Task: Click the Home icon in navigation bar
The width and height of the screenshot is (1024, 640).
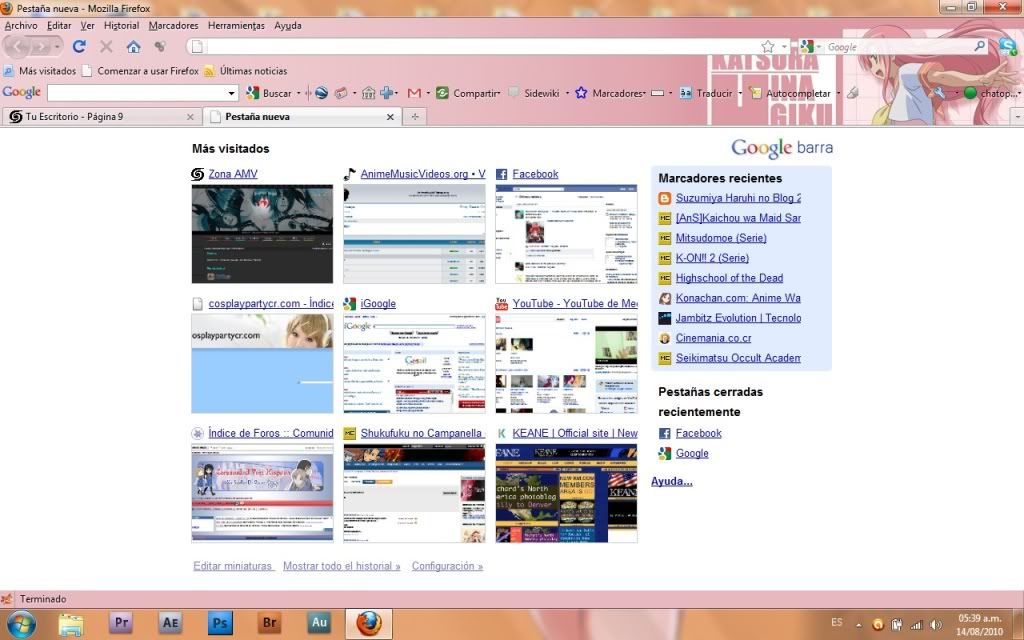Action: coord(133,46)
